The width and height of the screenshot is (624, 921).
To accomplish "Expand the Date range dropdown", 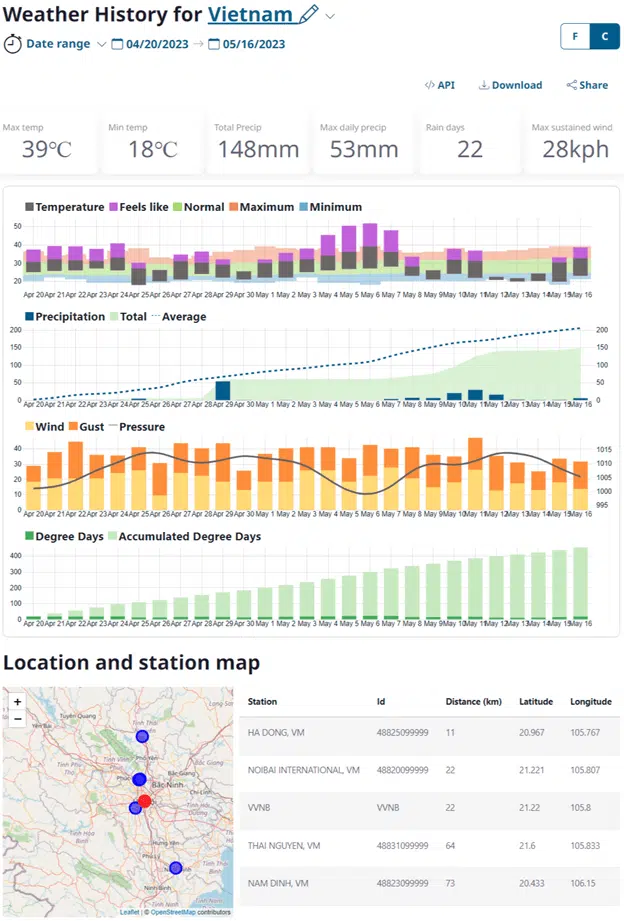I will coord(102,44).
